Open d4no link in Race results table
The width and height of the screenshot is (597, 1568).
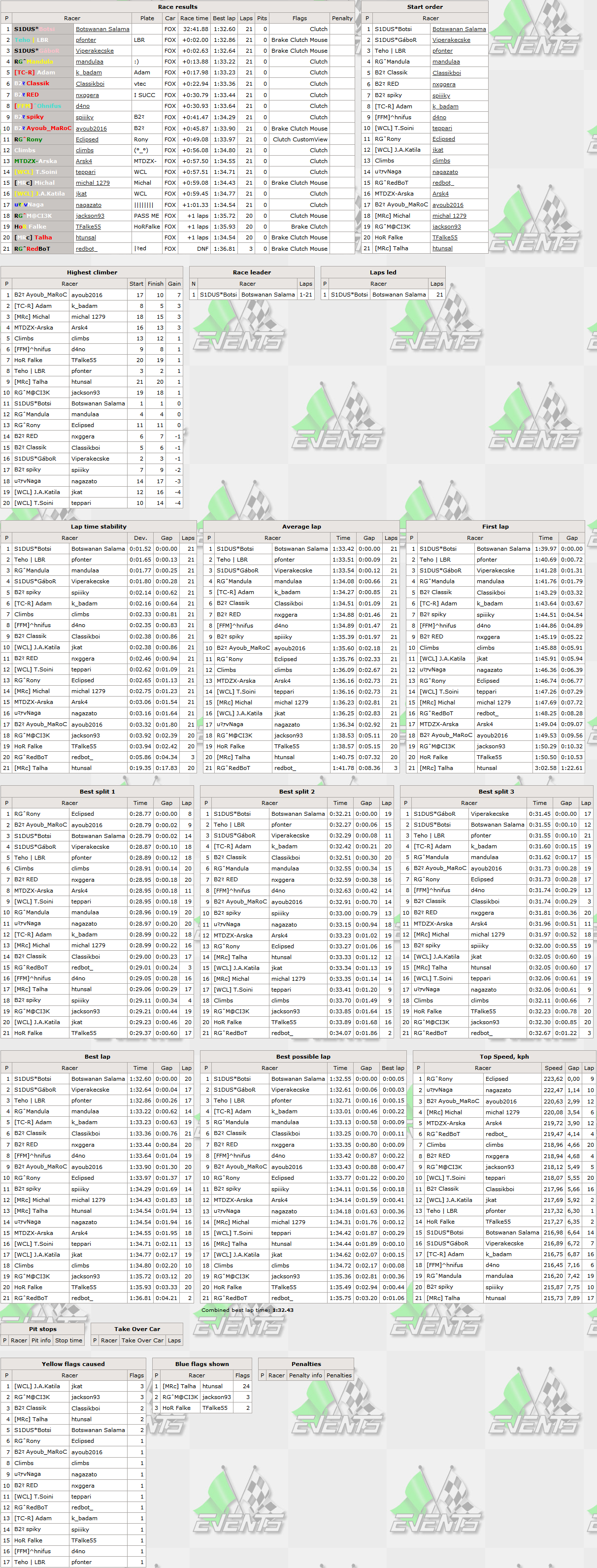click(x=82, y=106)
